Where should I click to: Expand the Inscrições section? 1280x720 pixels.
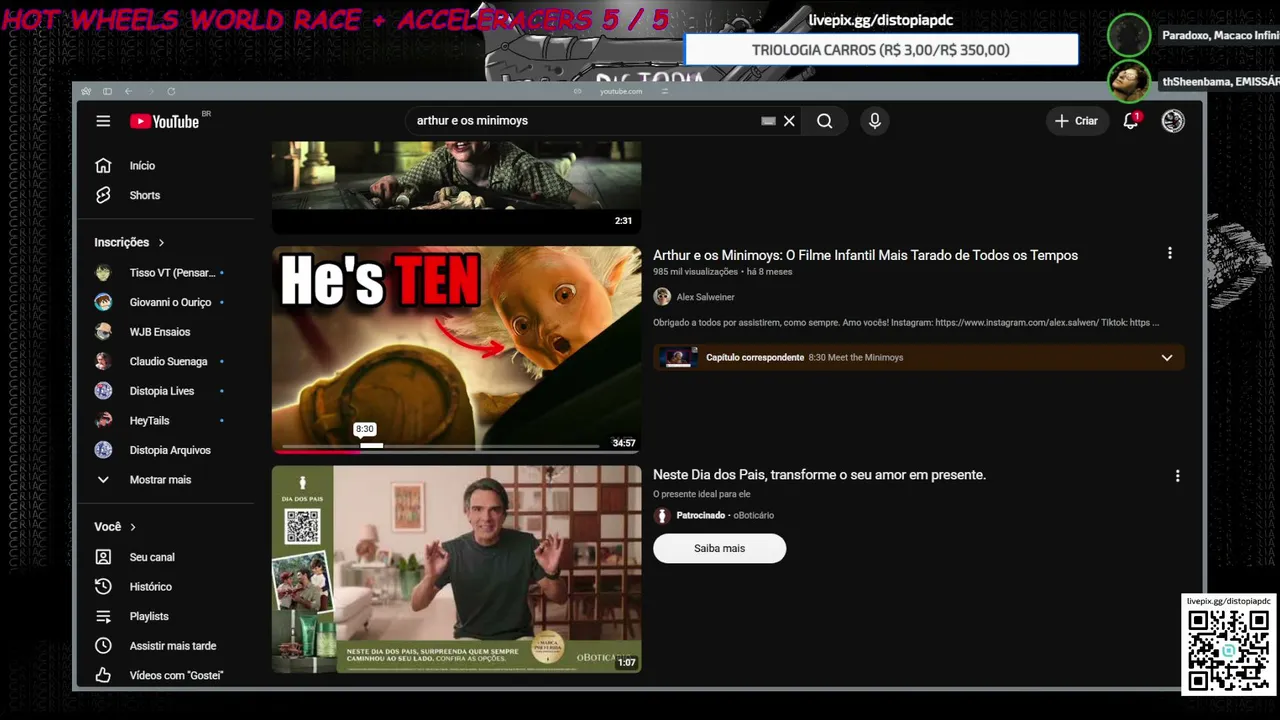[x=130, y=242]
